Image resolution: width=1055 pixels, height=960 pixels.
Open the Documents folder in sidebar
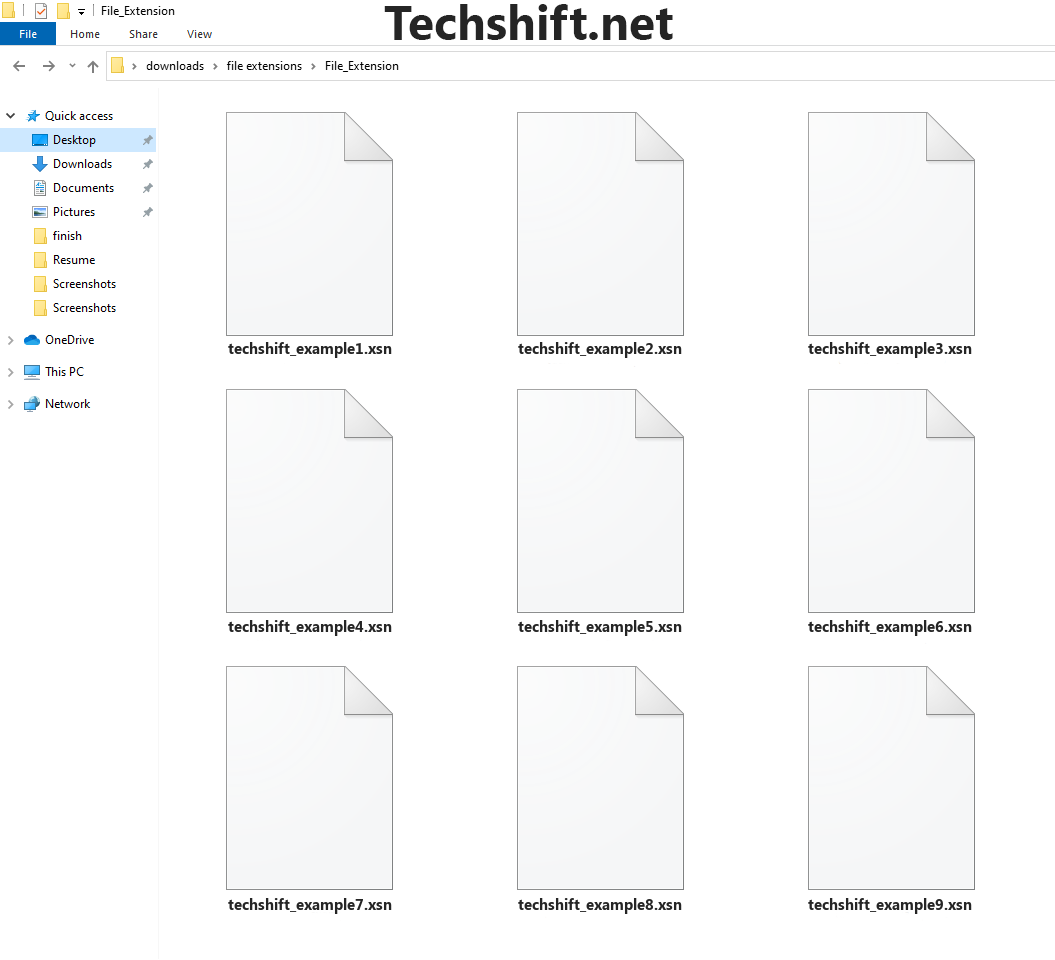(83, 188)
